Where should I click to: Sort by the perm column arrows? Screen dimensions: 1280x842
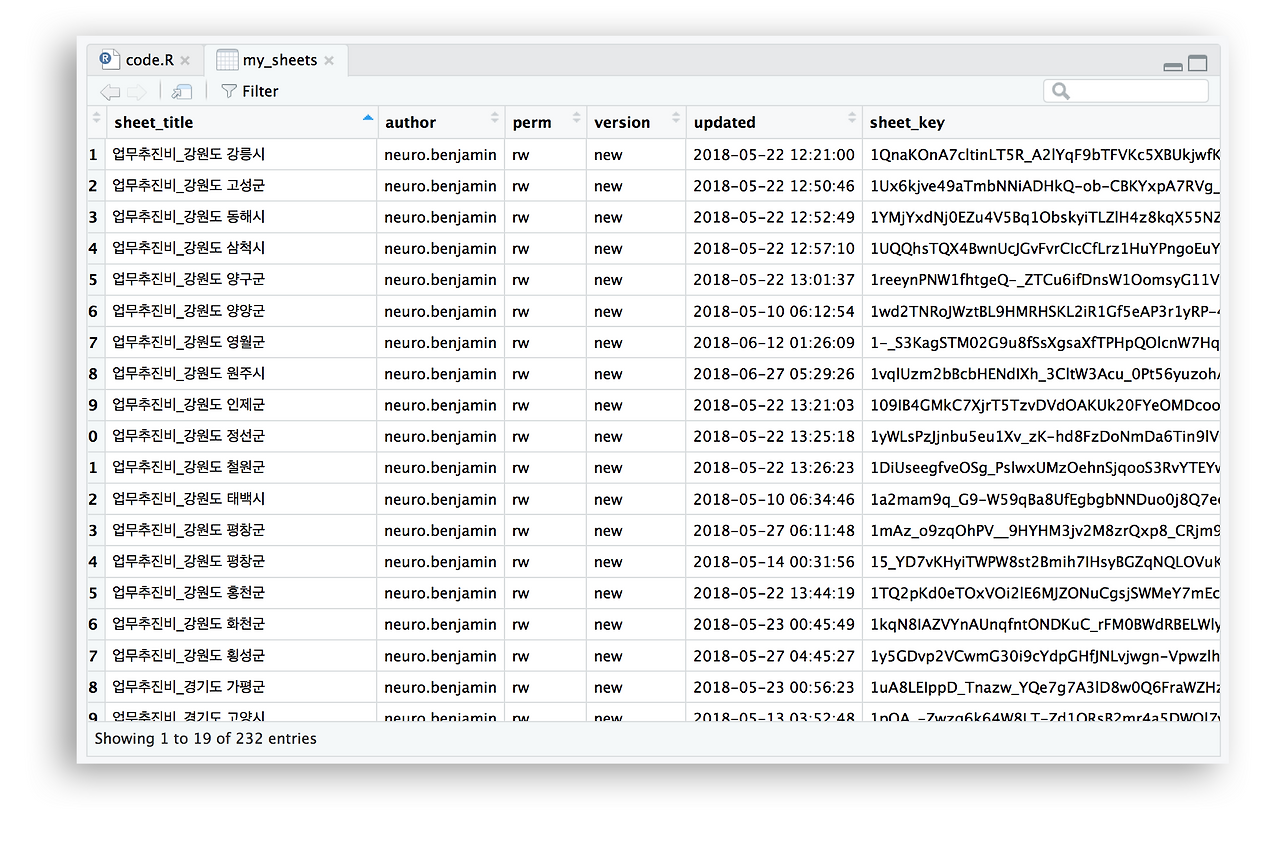[x=576, y=119]
